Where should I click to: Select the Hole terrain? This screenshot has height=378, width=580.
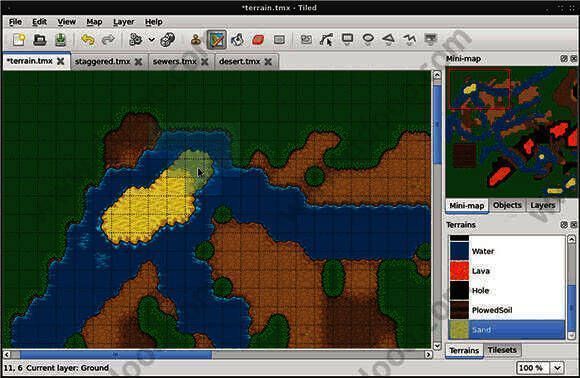(x=507, y=290)
